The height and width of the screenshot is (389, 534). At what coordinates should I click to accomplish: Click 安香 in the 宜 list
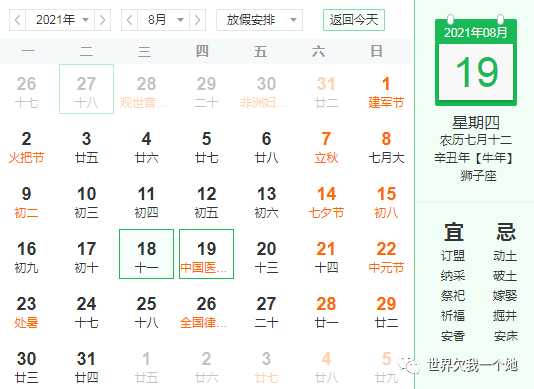(x=453, y=336)
